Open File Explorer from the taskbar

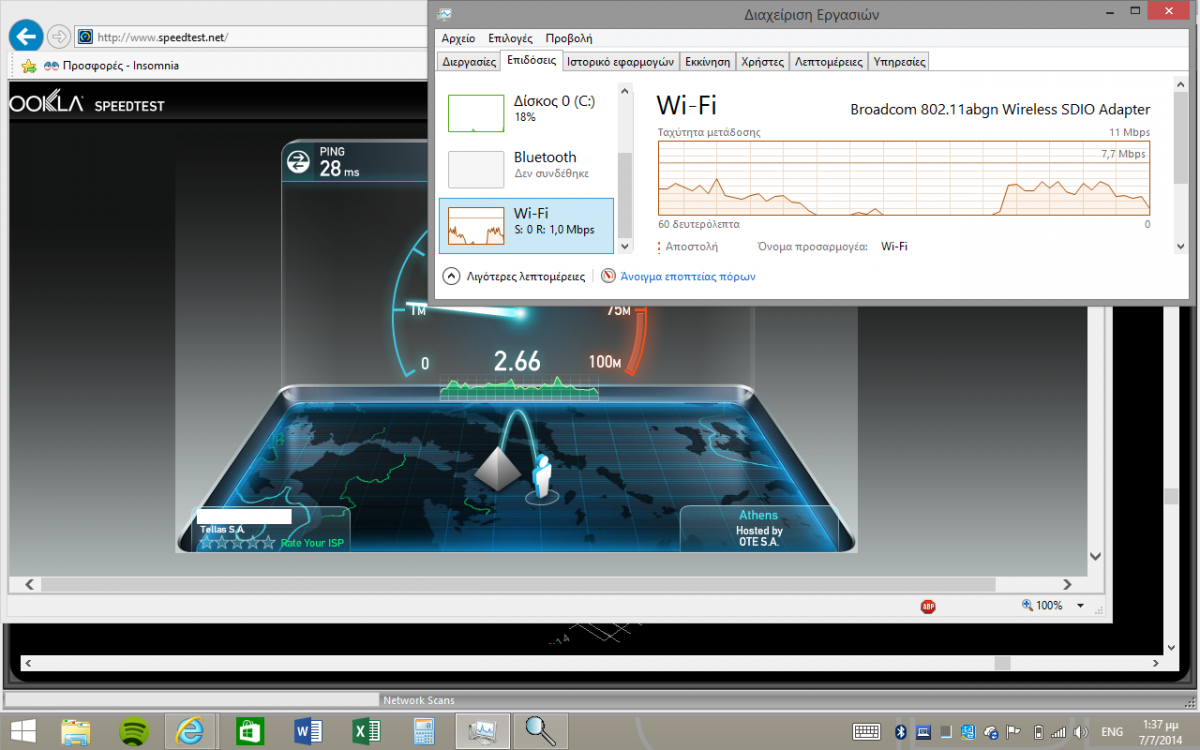(77, 731)
